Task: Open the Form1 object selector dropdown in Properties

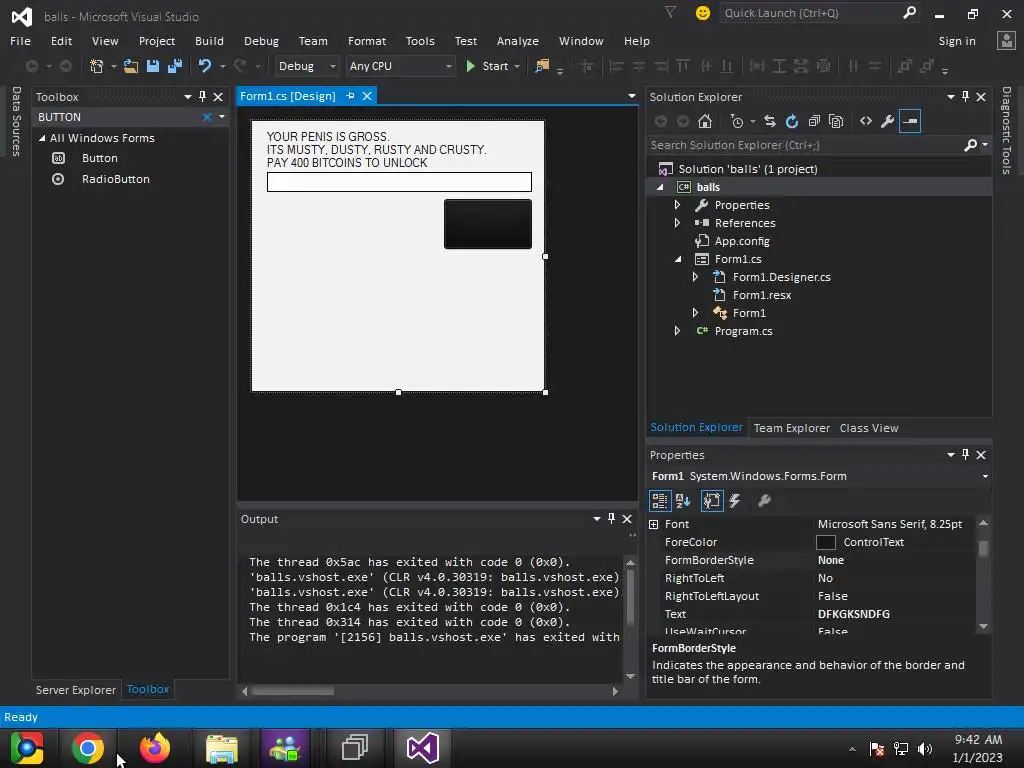Action: tap(985, 476)
